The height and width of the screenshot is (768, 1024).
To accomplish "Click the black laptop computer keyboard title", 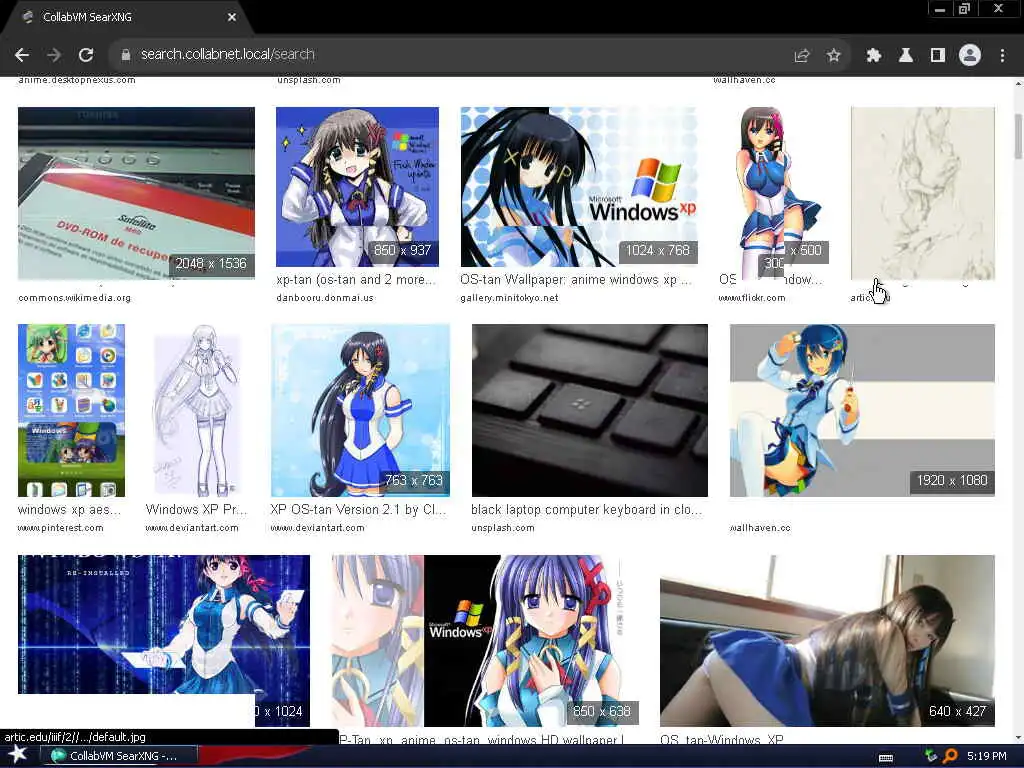I will [586, 509].
